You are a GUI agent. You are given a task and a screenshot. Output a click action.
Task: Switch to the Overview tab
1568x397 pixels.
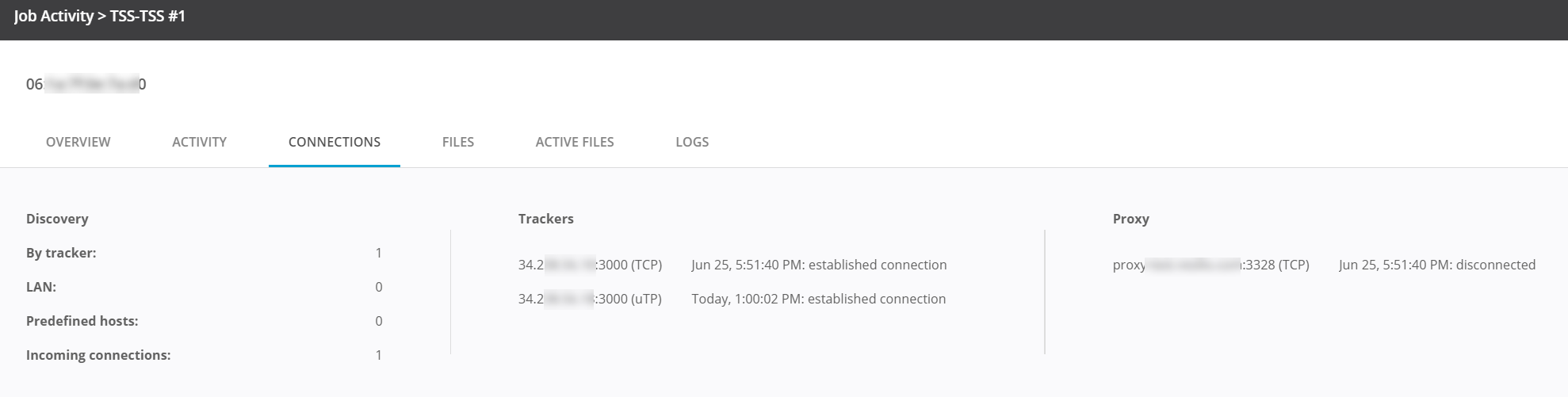coord(78,142)
